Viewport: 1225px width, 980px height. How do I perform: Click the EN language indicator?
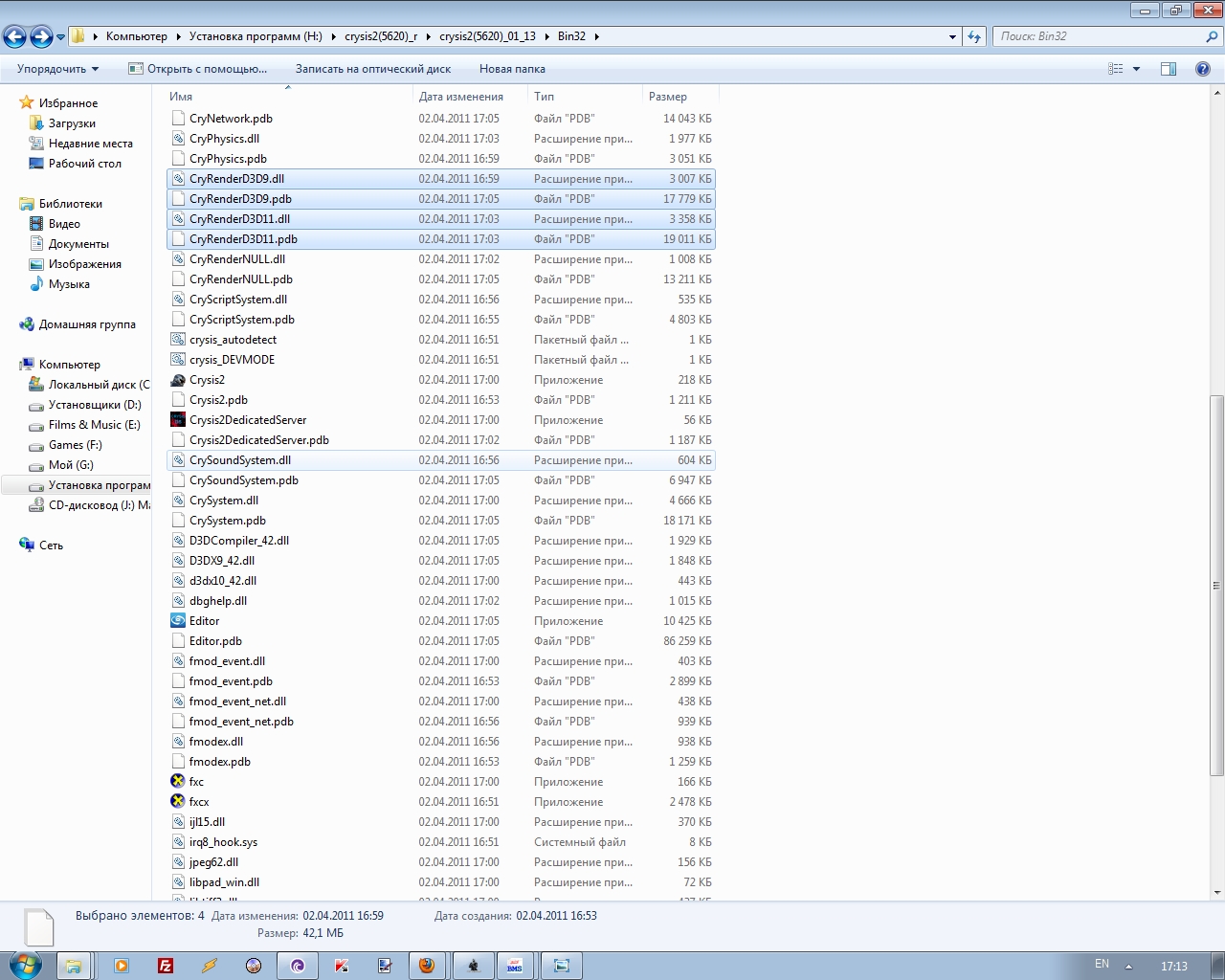point(1102,964)
